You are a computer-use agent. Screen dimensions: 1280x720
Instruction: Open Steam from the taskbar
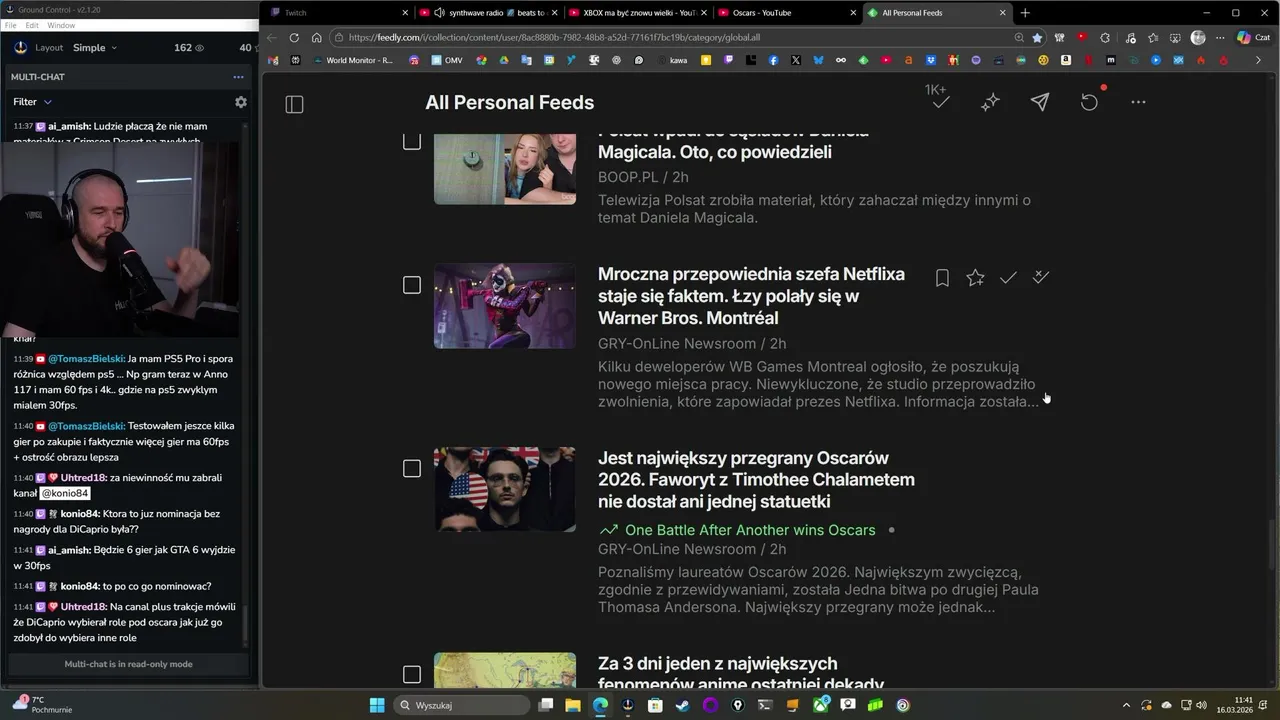pos(682,705)
